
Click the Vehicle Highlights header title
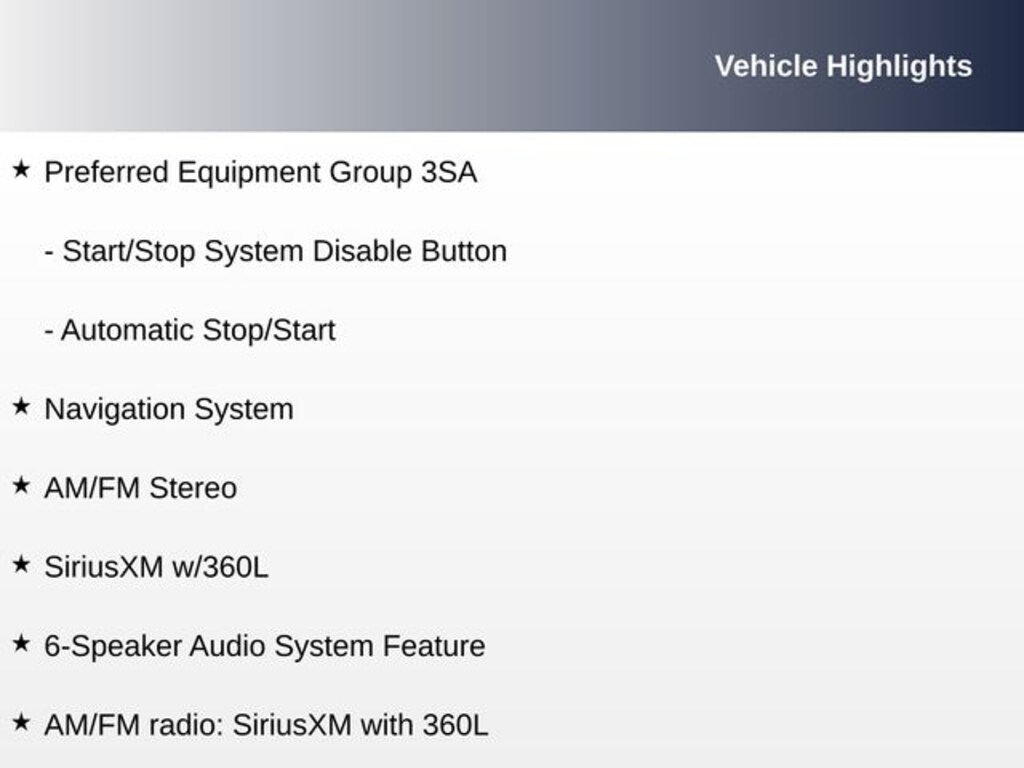click(x=843, y=66)
